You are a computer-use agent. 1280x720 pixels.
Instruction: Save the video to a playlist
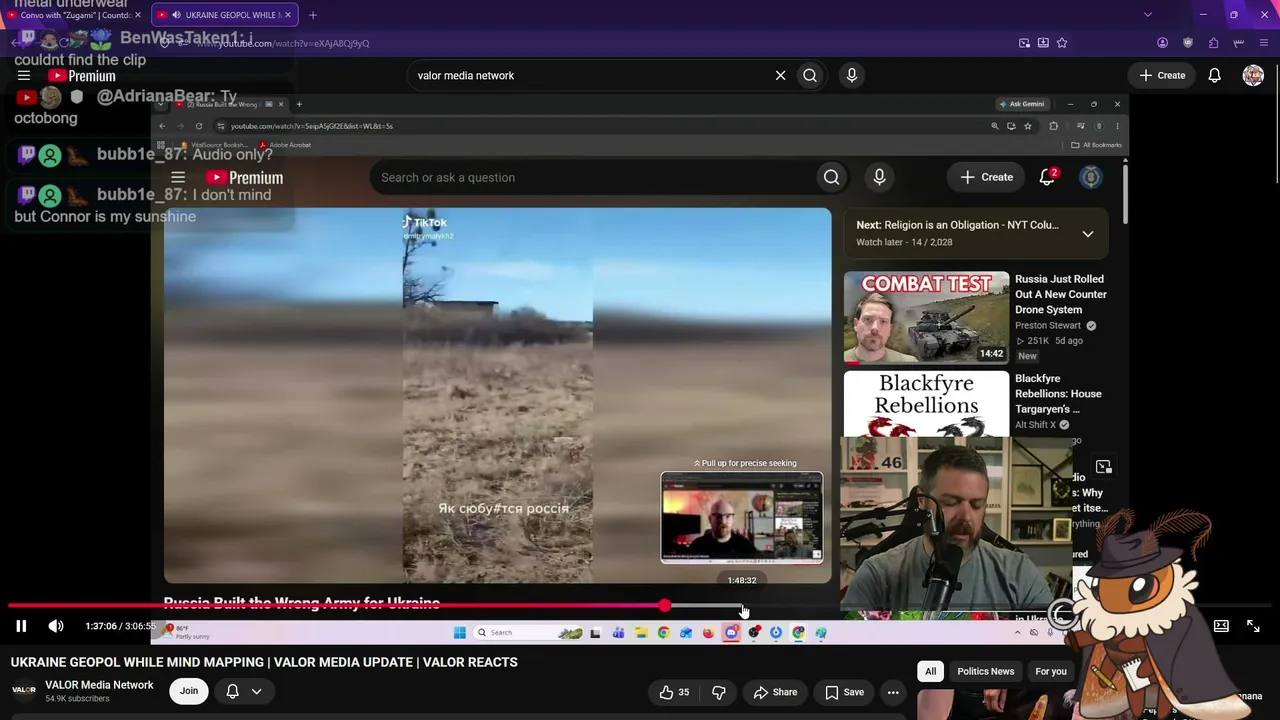[844, 692]
